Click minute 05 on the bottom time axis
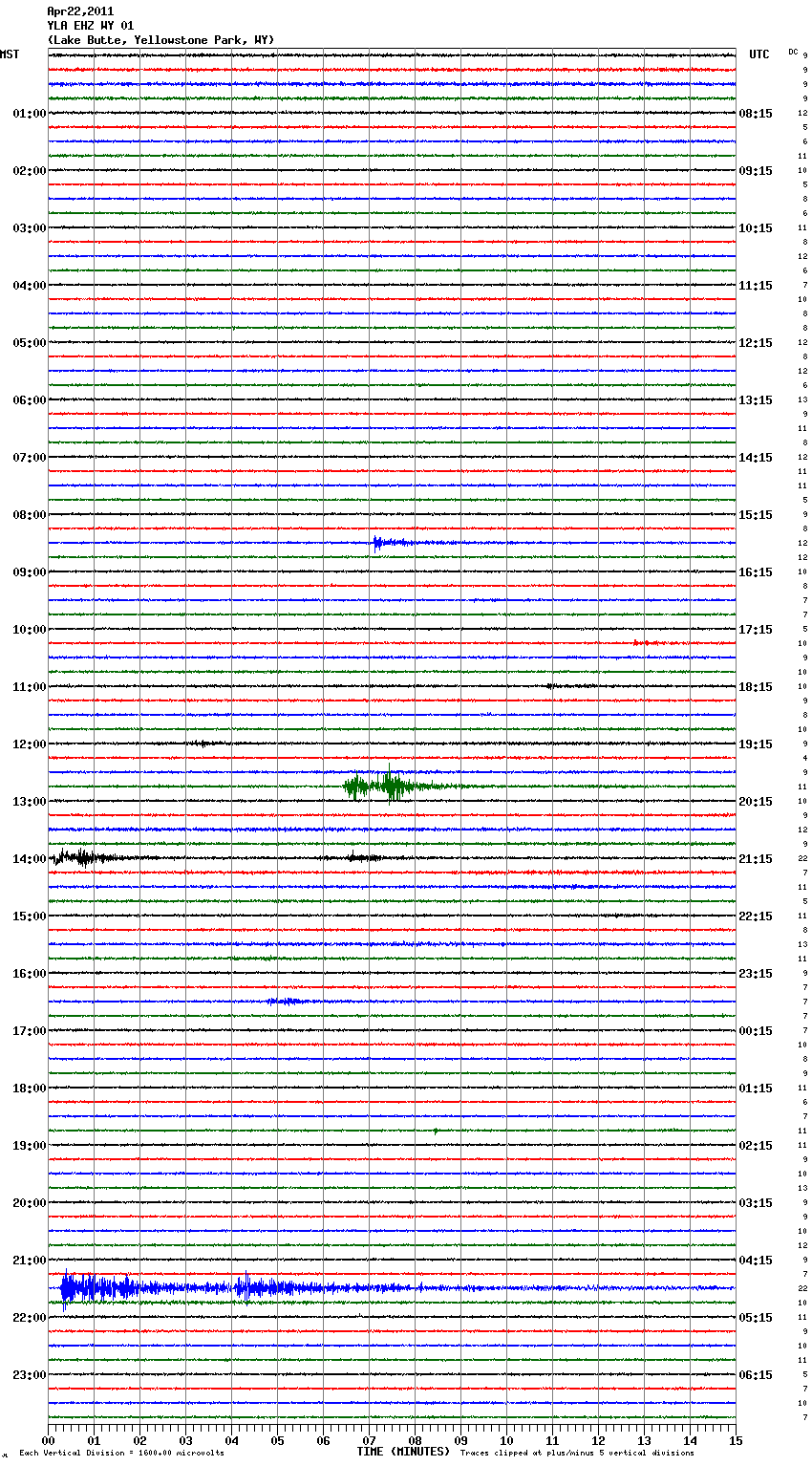This screenshot has height=1466, width=812. click(x=277, y=1440)
